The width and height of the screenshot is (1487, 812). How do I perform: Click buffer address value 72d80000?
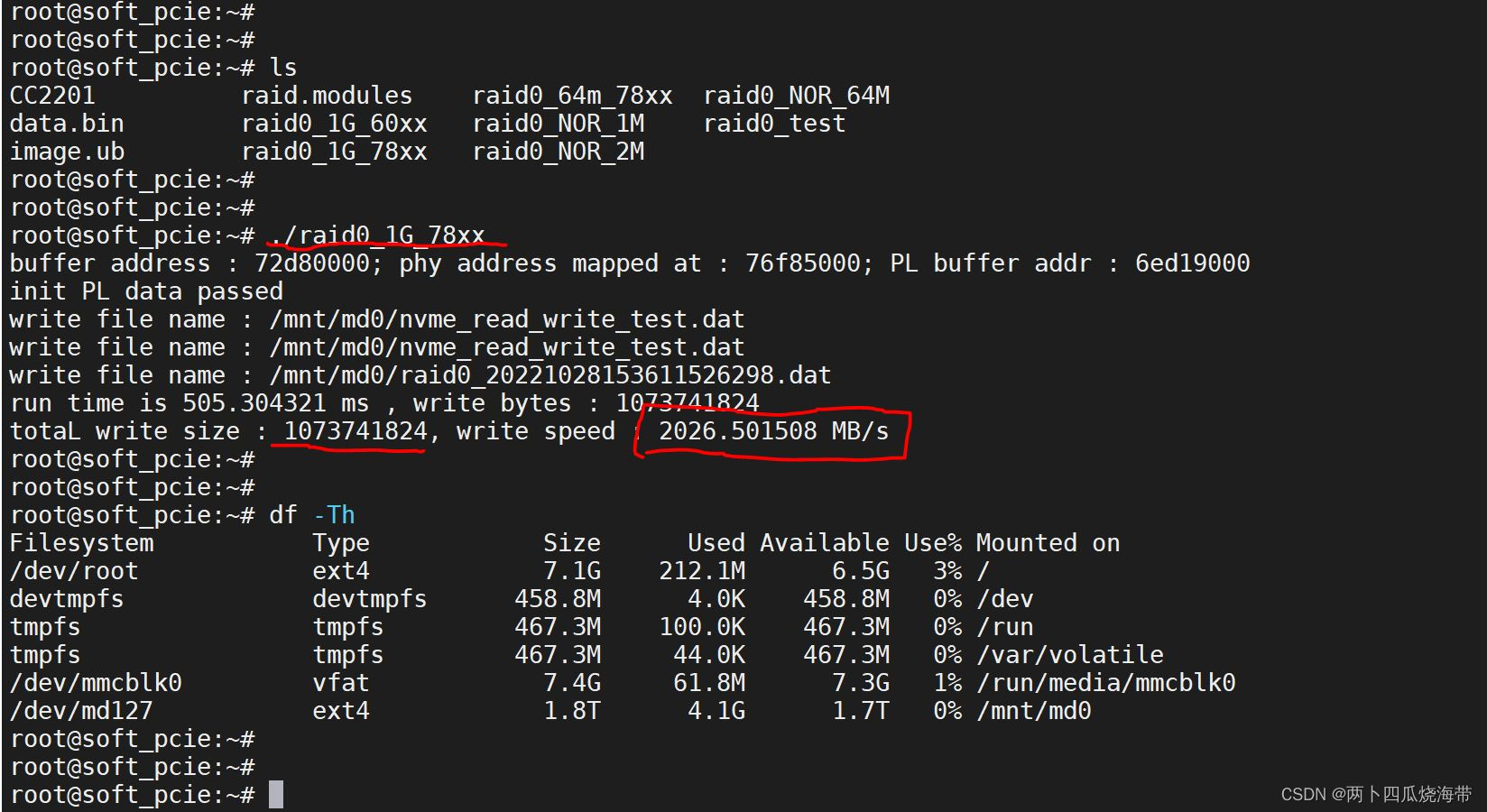click(x=312, y=263)
